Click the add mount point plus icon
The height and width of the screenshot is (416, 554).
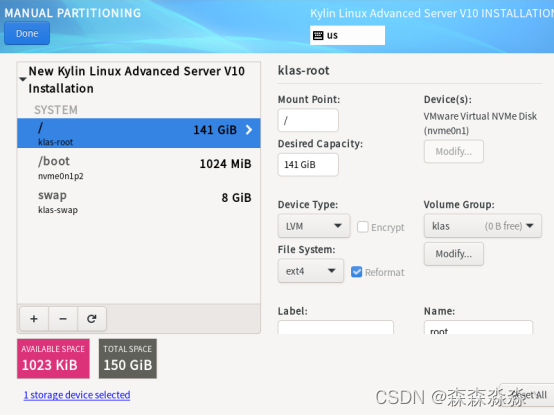[x=34, y=319]
